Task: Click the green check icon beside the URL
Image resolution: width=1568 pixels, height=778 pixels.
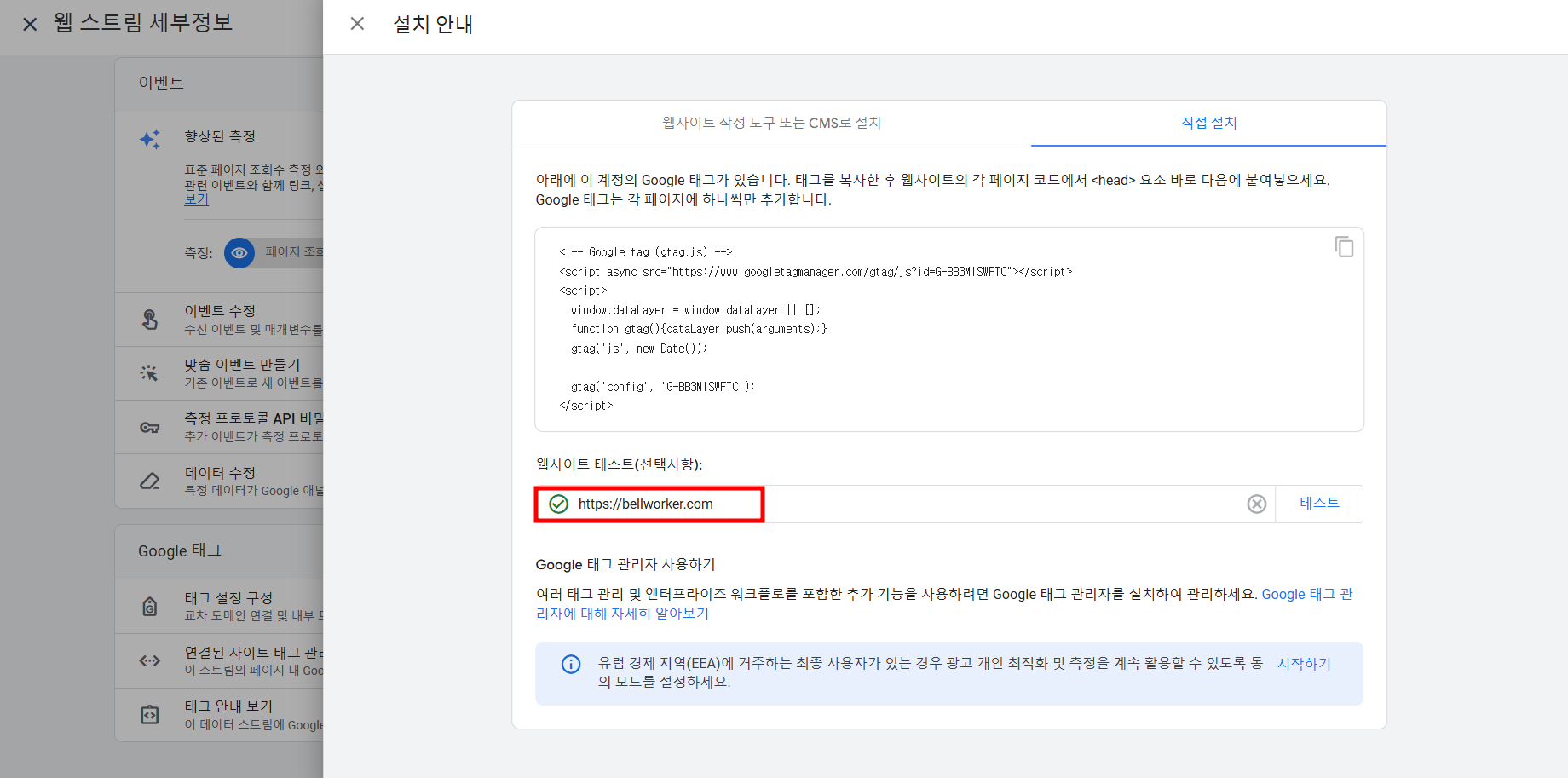Action: [x=558, y=504]
